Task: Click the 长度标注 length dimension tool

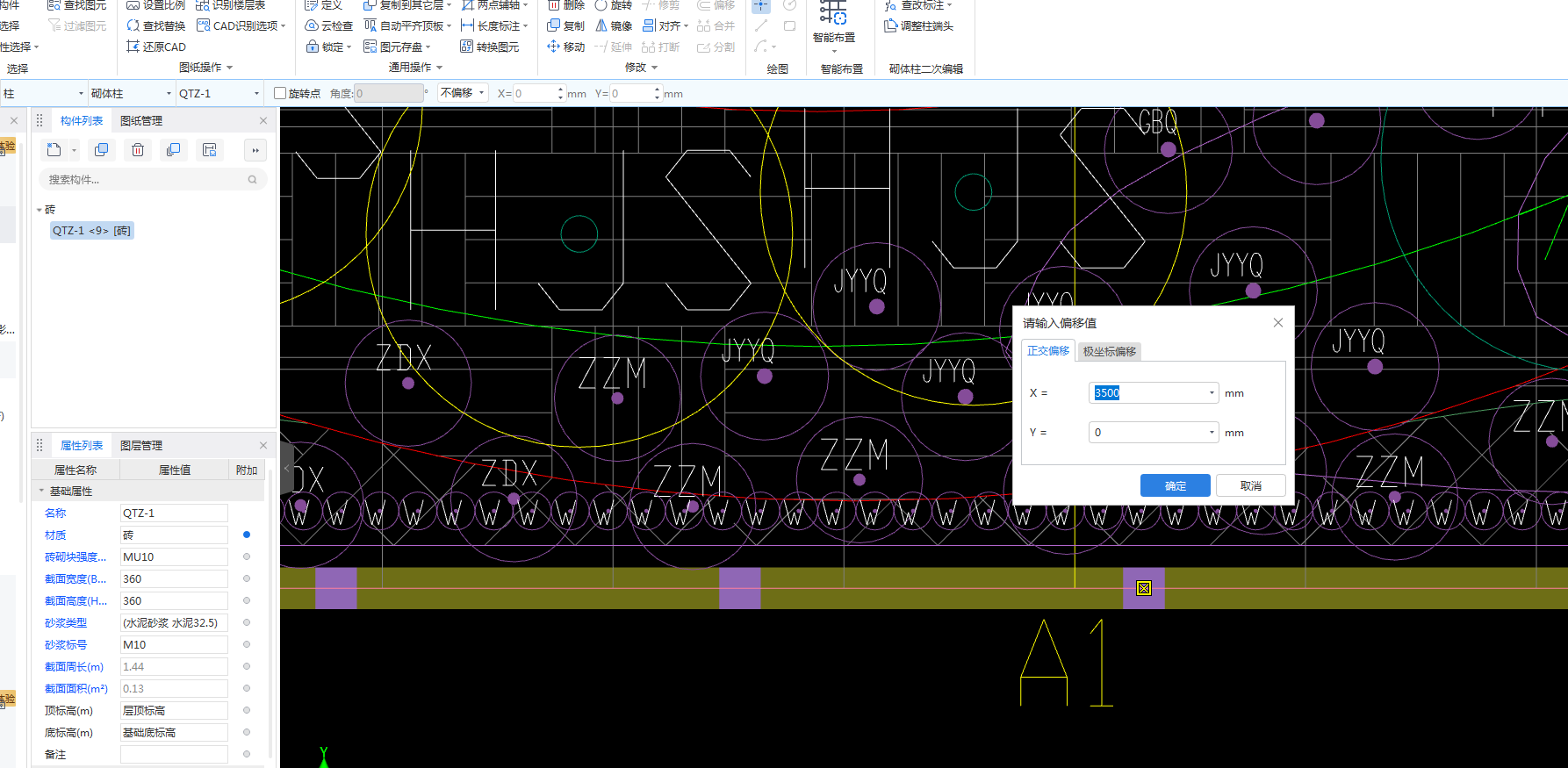Action: (x=494, y=25)
